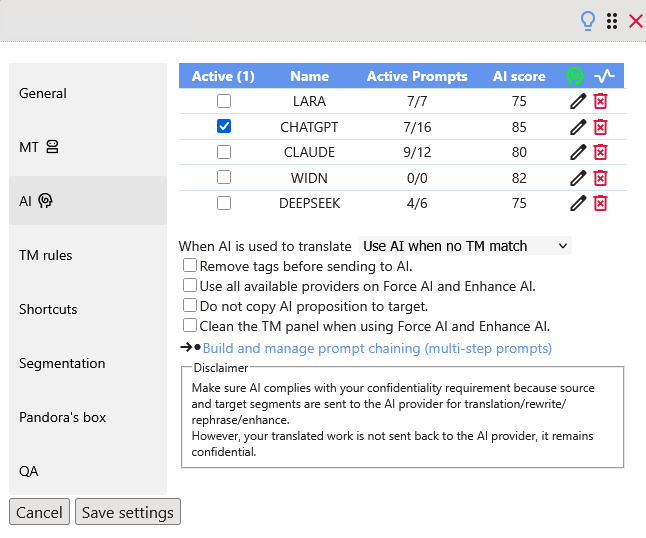Delete the CHATGPT provider
The image size is (646, 538).
(600, 127)
